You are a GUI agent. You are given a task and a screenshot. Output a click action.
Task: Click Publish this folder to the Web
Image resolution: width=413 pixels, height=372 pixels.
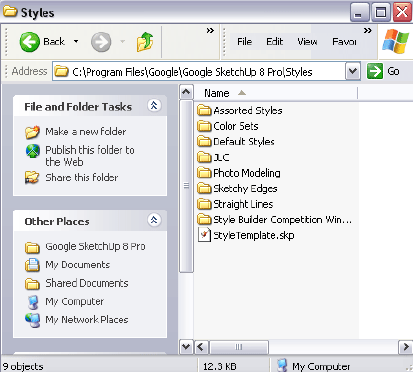click(x=90, y=156)
